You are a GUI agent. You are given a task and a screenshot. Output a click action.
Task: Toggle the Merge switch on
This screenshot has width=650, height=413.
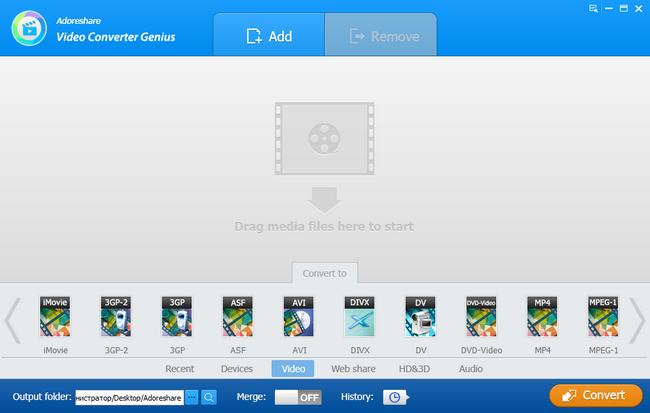298,397
